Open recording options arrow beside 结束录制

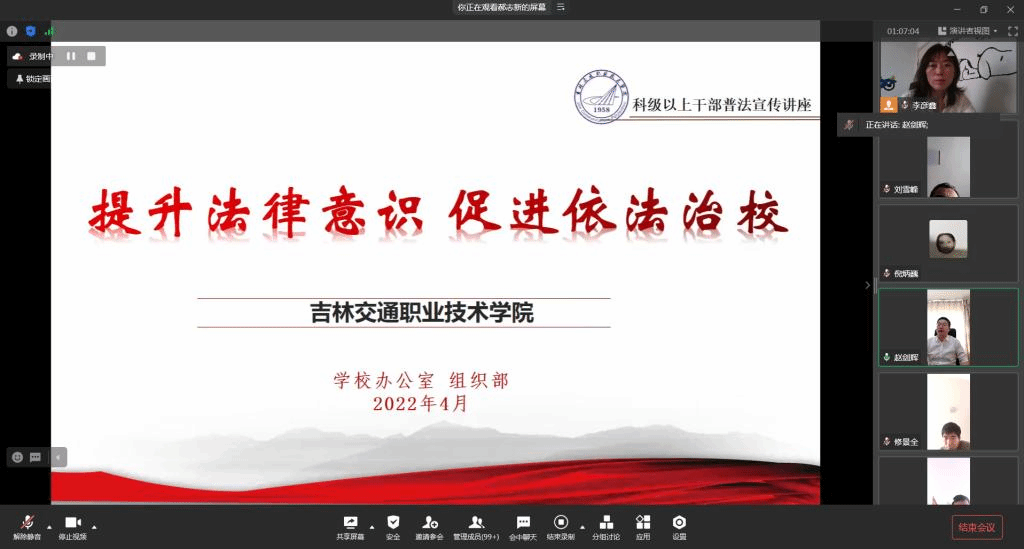tap(583, 527)
